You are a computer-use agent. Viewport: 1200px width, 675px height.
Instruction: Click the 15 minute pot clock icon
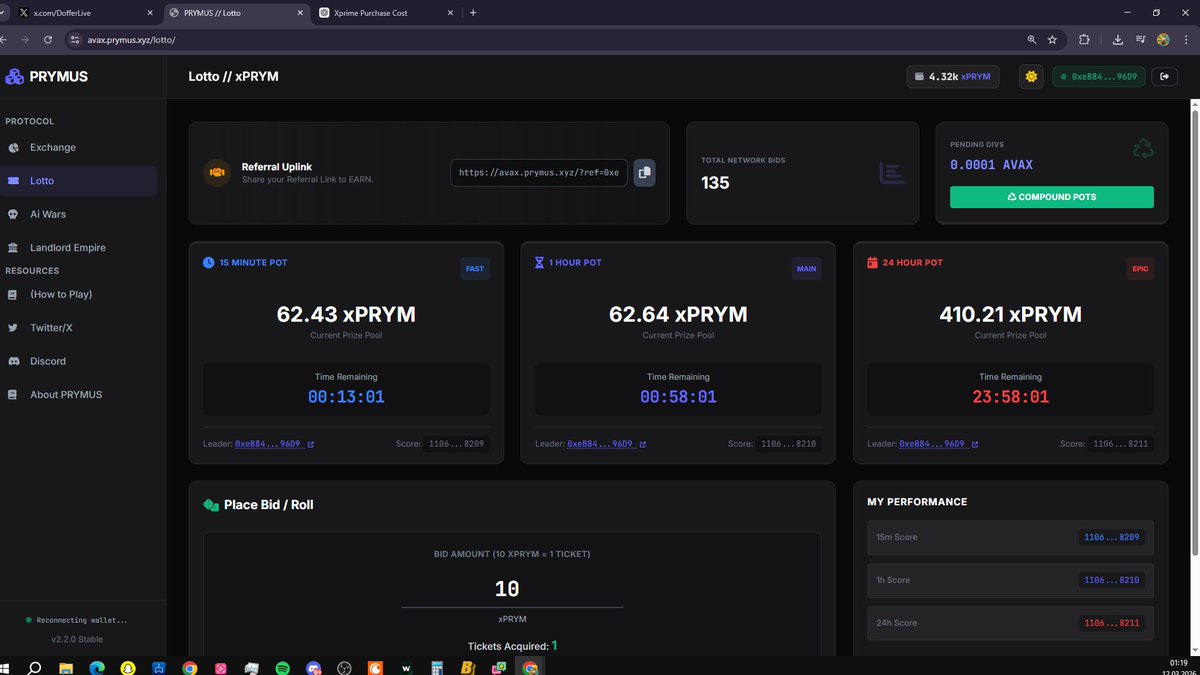[x=209, y=262]
